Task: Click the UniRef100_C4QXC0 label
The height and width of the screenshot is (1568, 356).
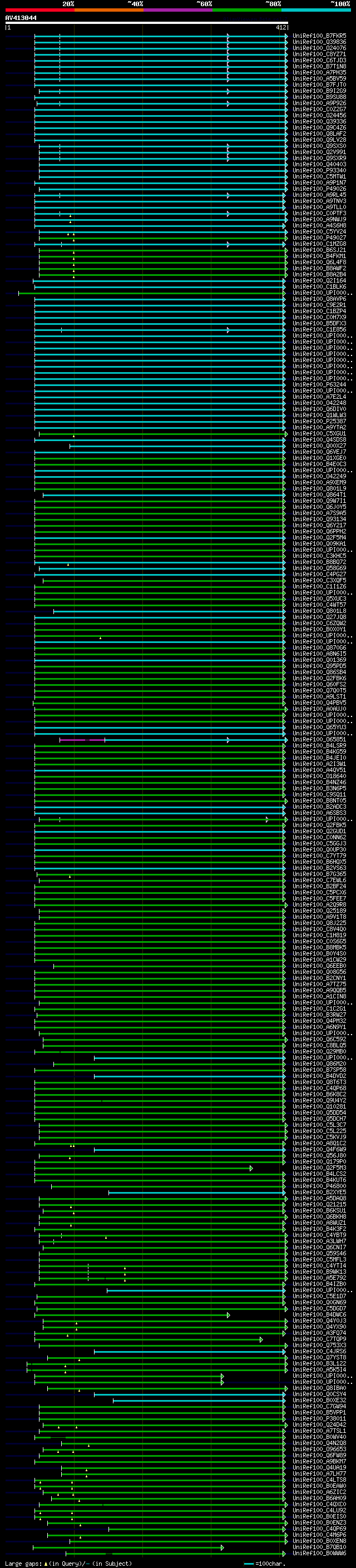Action: pos(319,1505)
